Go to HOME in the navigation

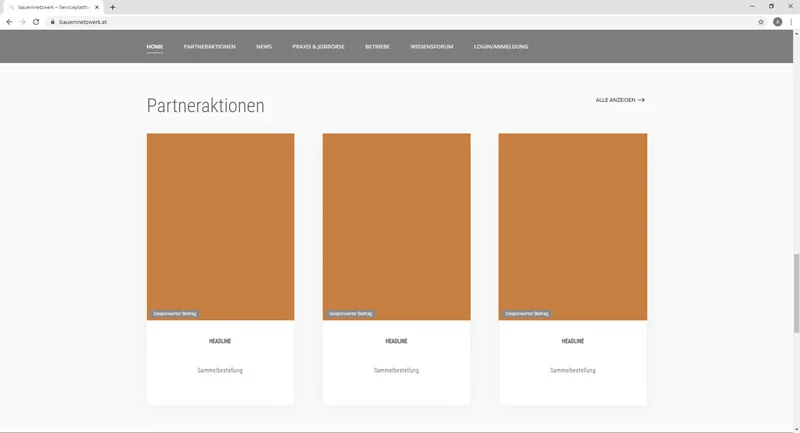pyautogui.click(x=155, y=46)
